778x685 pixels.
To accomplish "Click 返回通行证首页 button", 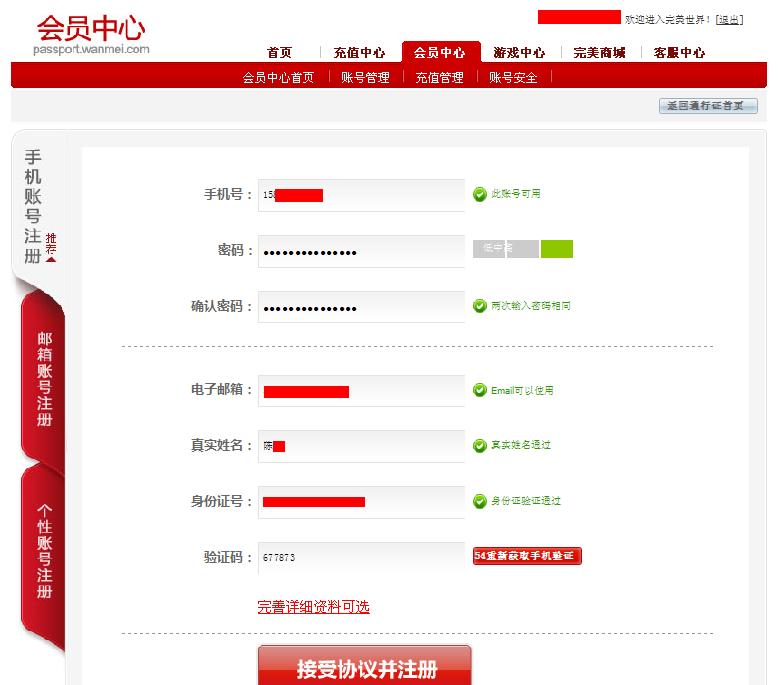I will [x=708, y=106].
